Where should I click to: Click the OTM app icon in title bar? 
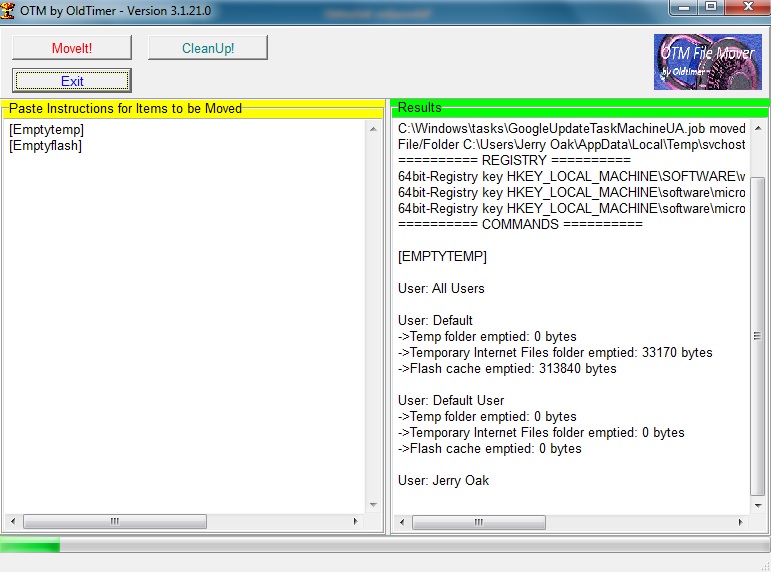10,9
